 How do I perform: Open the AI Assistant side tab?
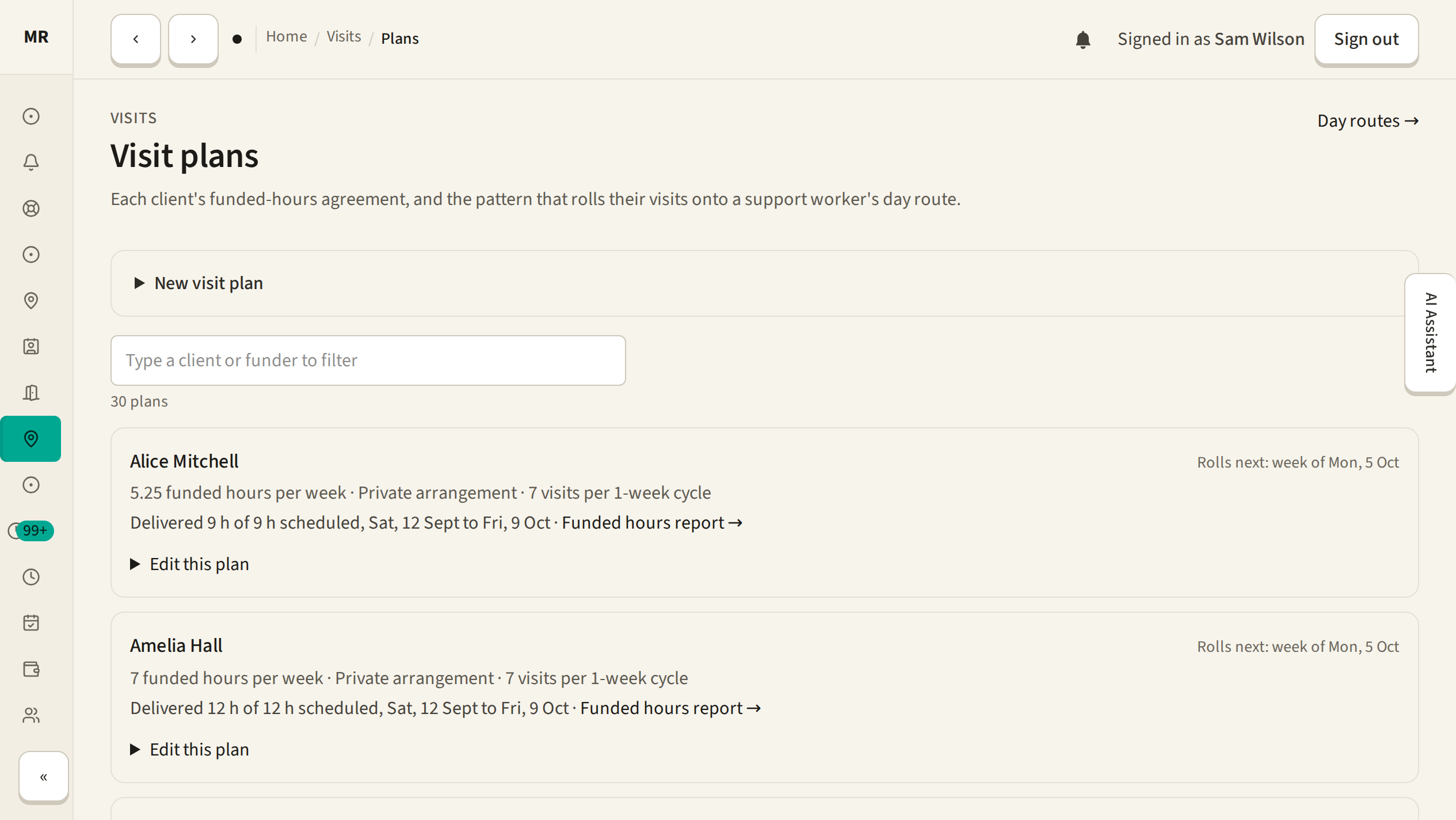(1430, 333)
